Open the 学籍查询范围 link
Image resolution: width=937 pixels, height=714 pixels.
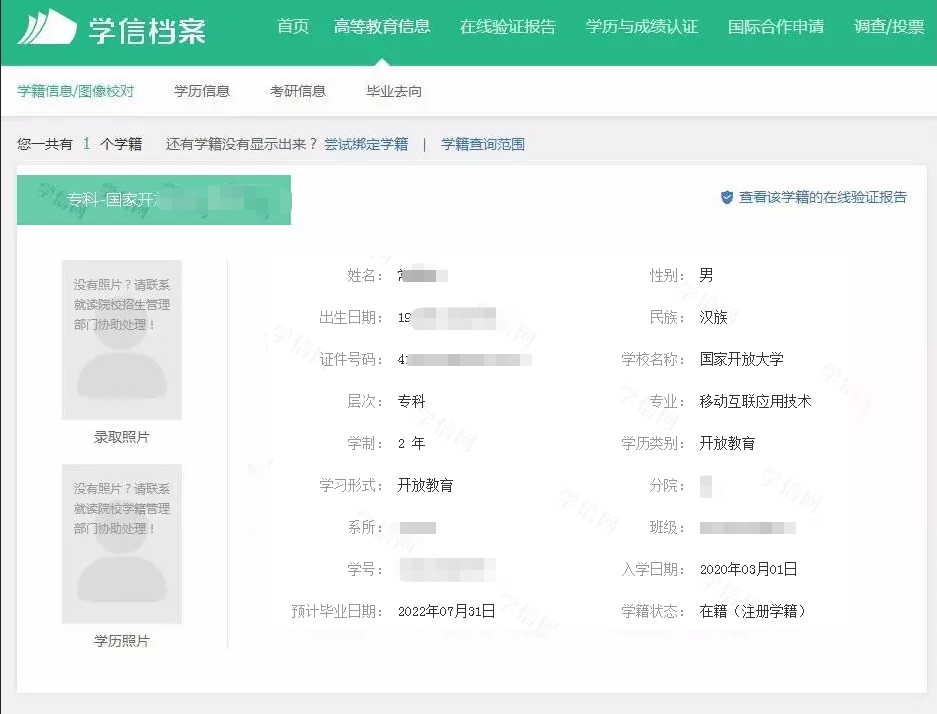click(x=485, y=143)
